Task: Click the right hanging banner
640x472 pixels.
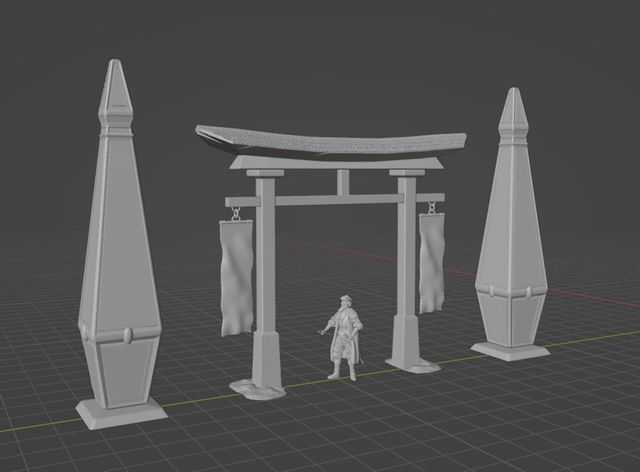Action: (432, 260)
